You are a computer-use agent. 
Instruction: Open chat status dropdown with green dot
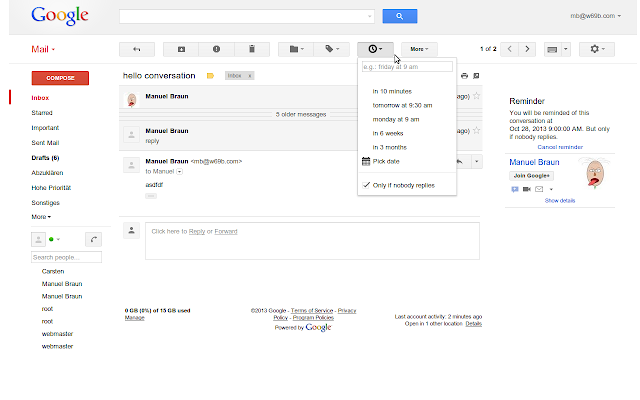point(54,239)
